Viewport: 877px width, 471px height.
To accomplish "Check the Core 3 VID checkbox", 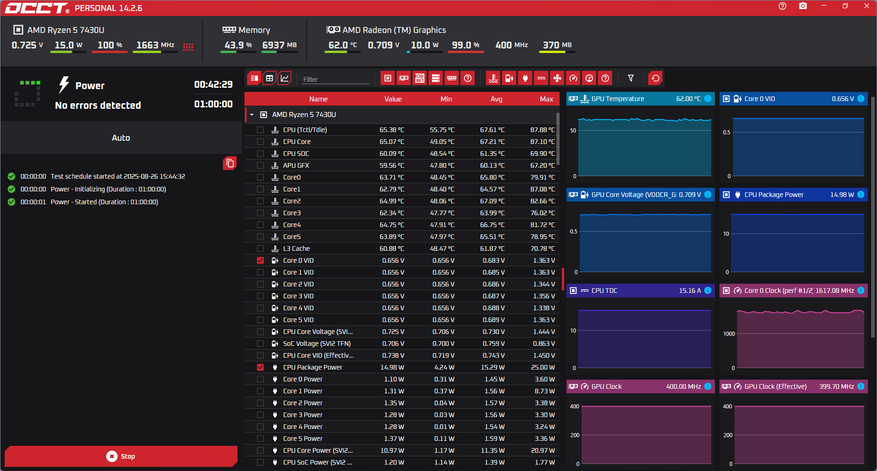I will coord(260,296).
